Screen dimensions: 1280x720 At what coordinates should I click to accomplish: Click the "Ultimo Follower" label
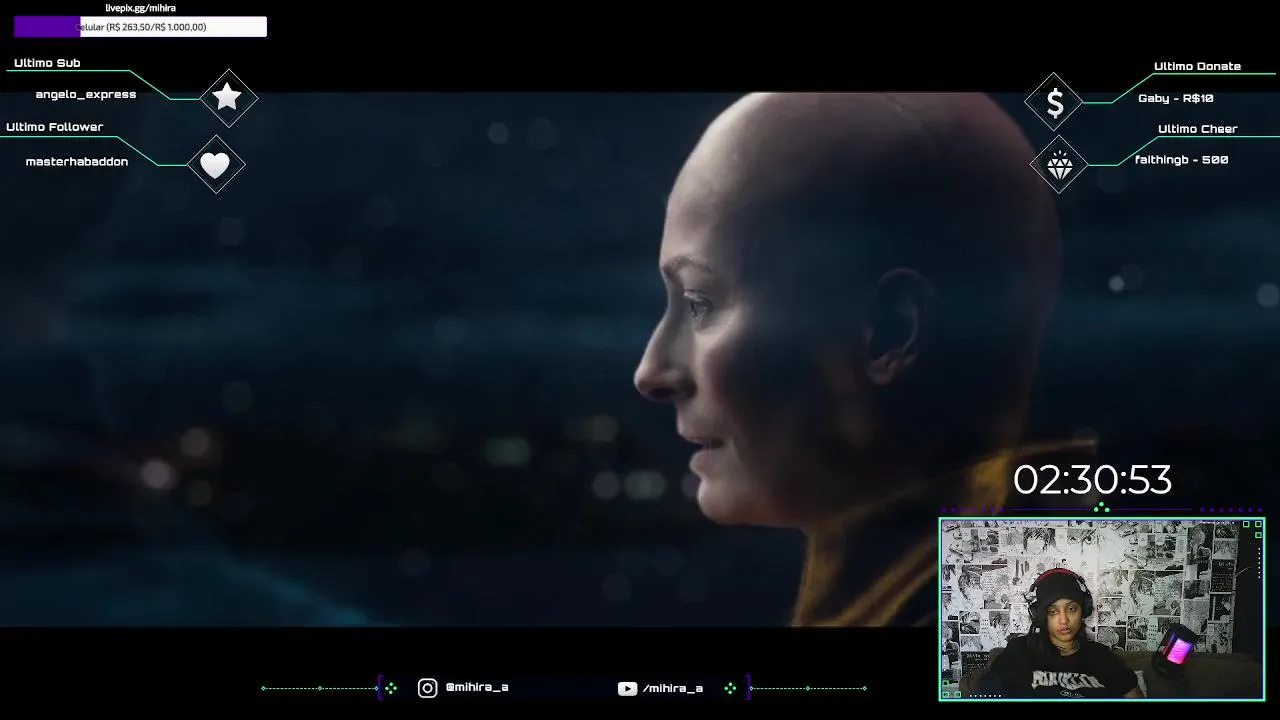54,127
